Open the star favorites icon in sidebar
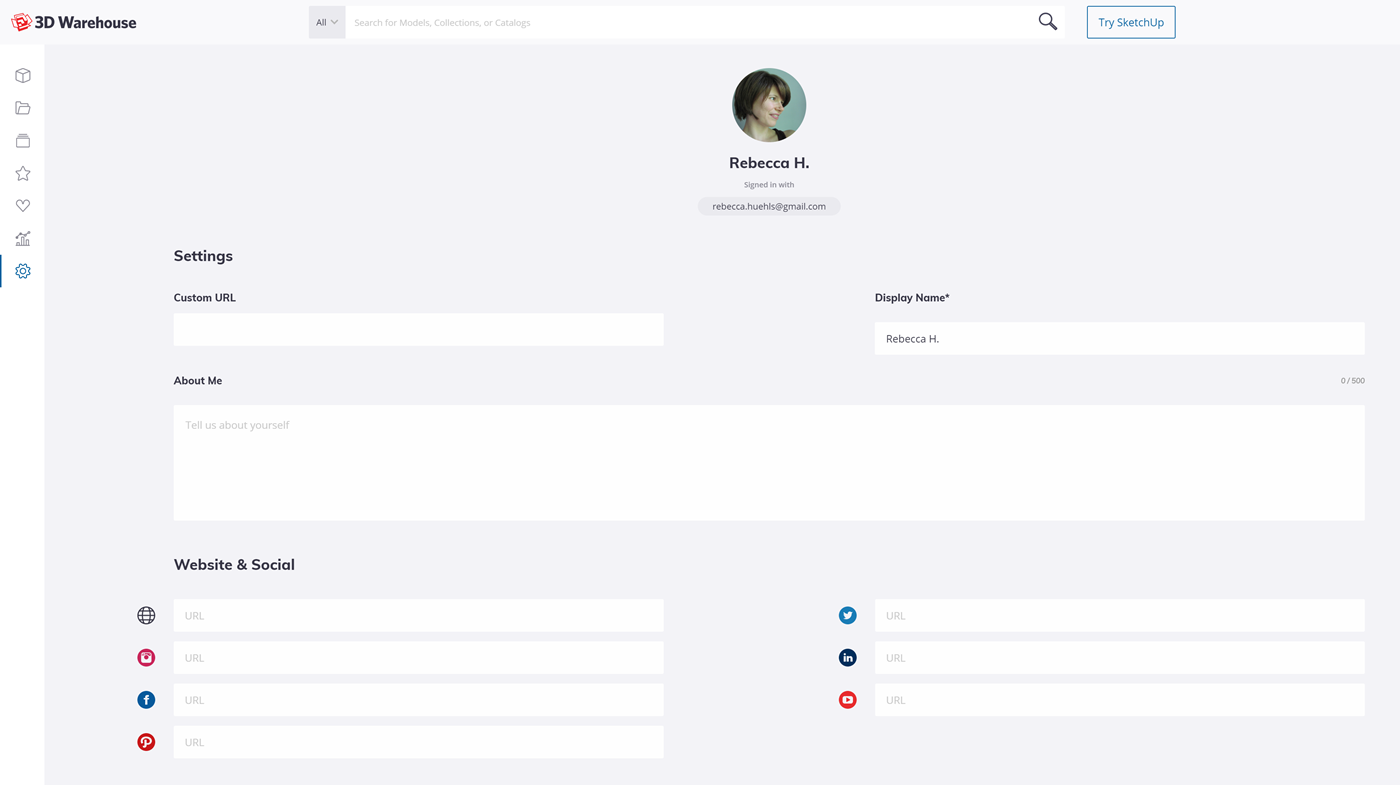Viewport: 1400px width, 785px height. (x=23, y=174)
